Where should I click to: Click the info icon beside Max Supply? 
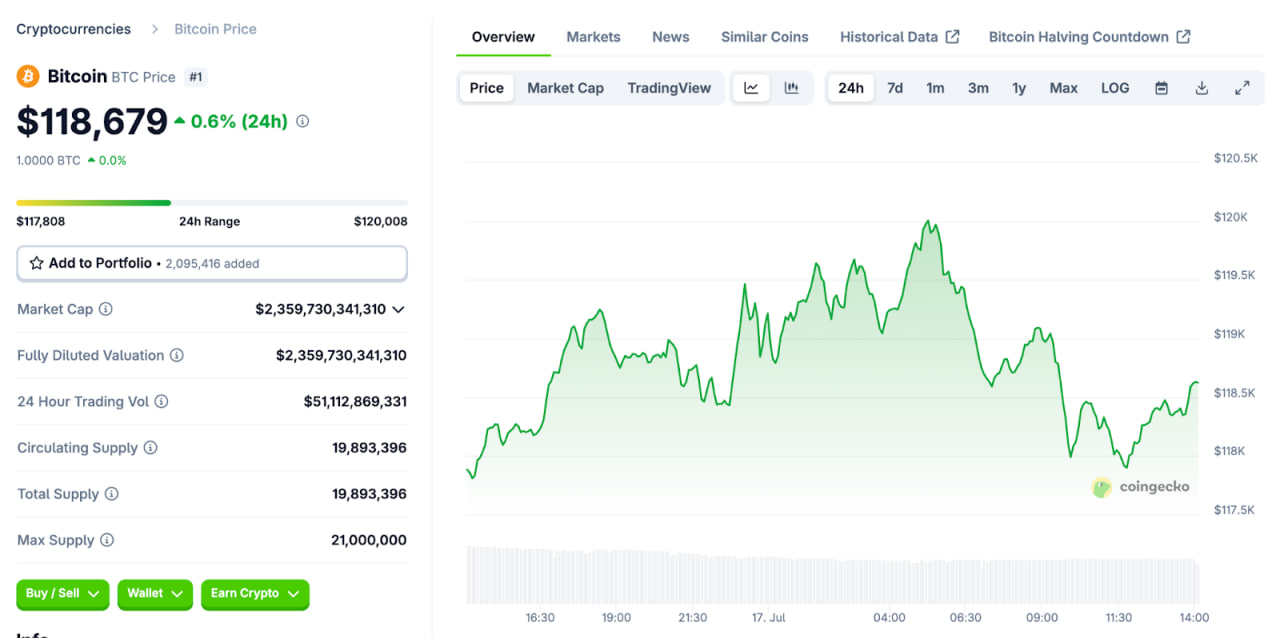107,540
